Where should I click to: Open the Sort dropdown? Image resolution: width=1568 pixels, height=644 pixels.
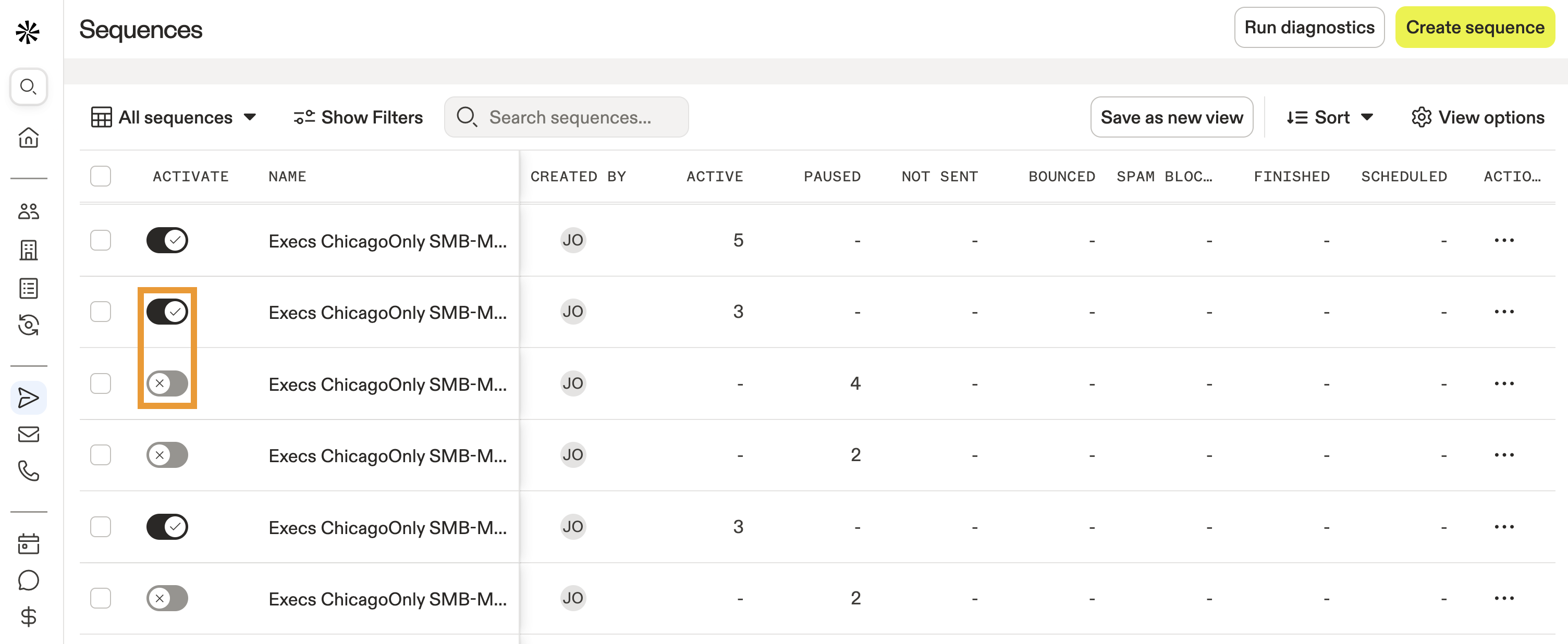click(x=1329, y=117)
